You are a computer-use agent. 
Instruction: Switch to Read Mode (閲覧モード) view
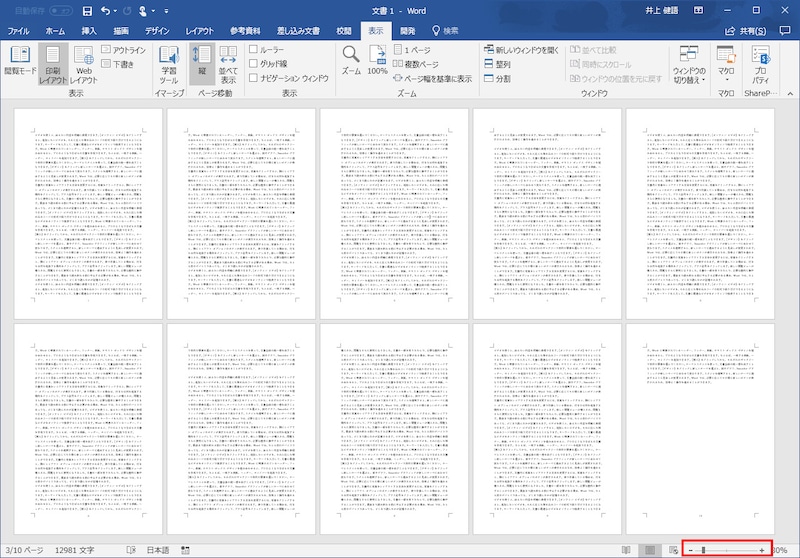pyautogui.click(x=20, y=63)
